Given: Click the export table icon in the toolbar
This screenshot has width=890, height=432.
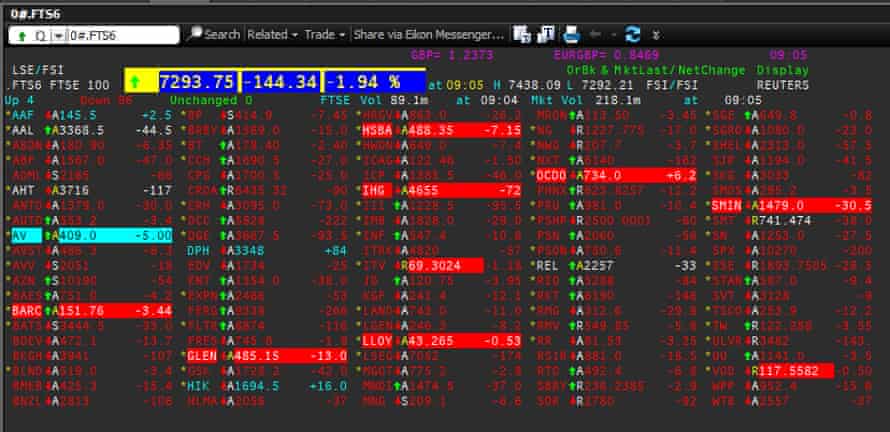Looking at the screenshot, I should 521,35.
